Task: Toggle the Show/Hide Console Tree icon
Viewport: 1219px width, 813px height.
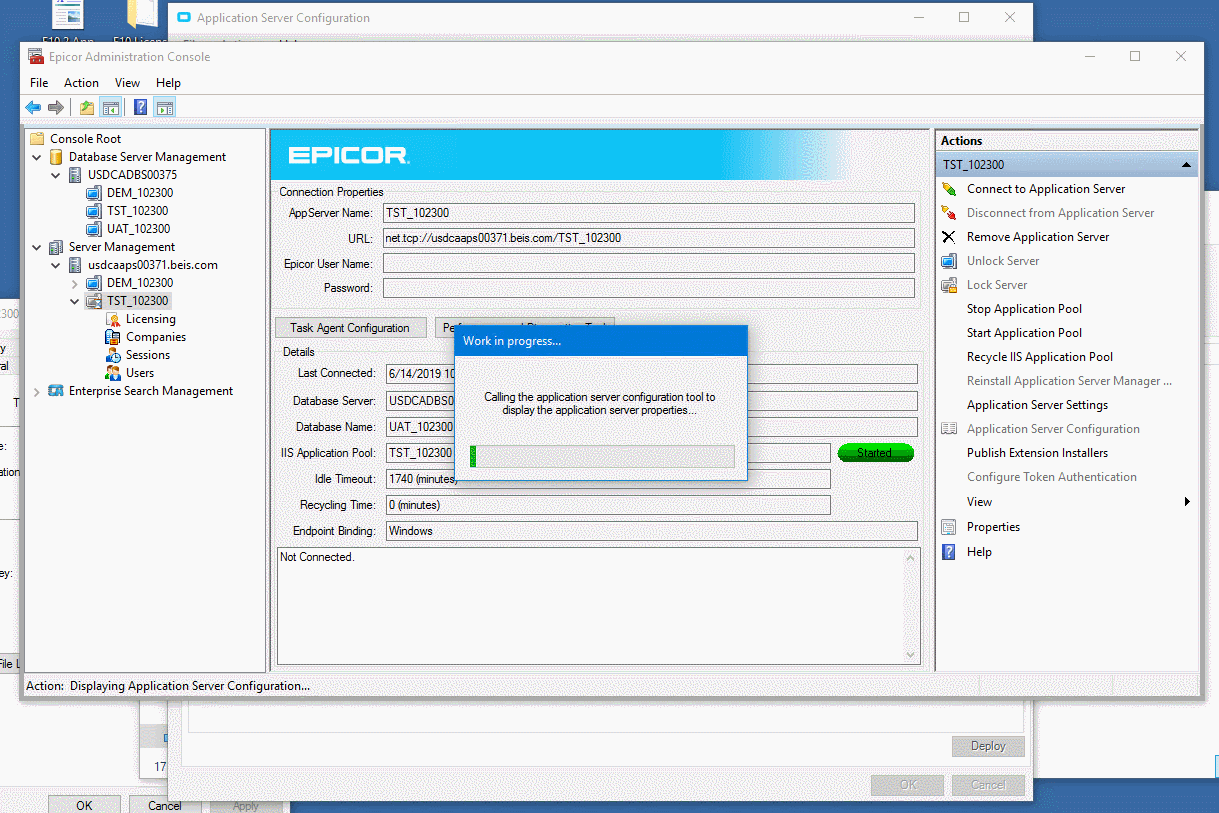Action: 111,108
